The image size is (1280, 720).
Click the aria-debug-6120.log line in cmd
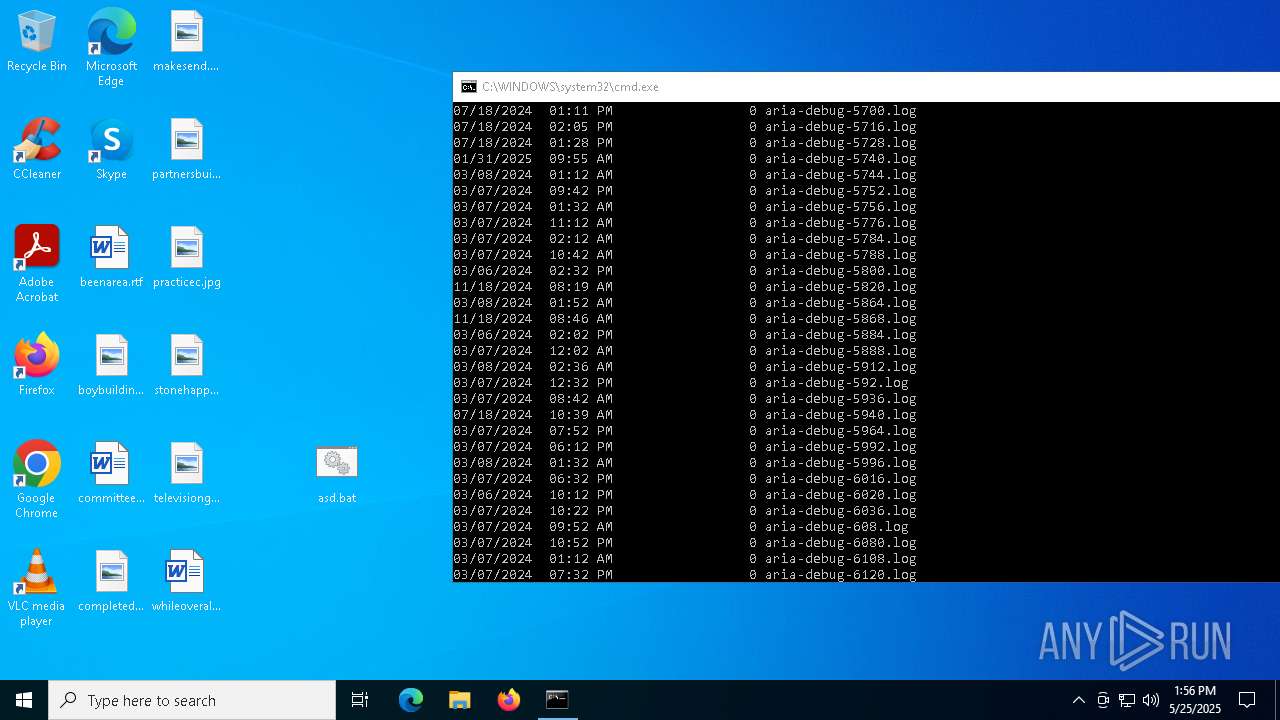[685, 575]
